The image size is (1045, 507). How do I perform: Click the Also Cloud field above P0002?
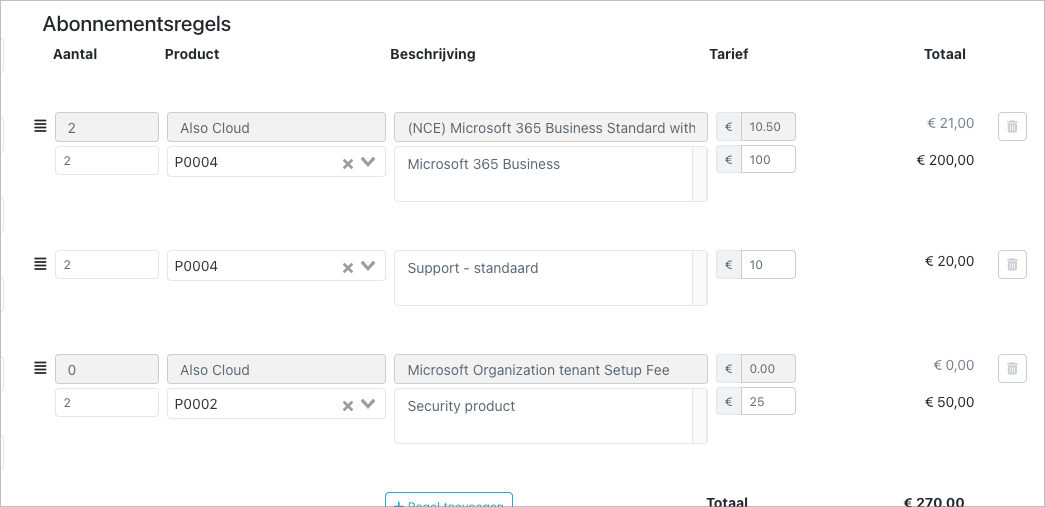[276, 369]
